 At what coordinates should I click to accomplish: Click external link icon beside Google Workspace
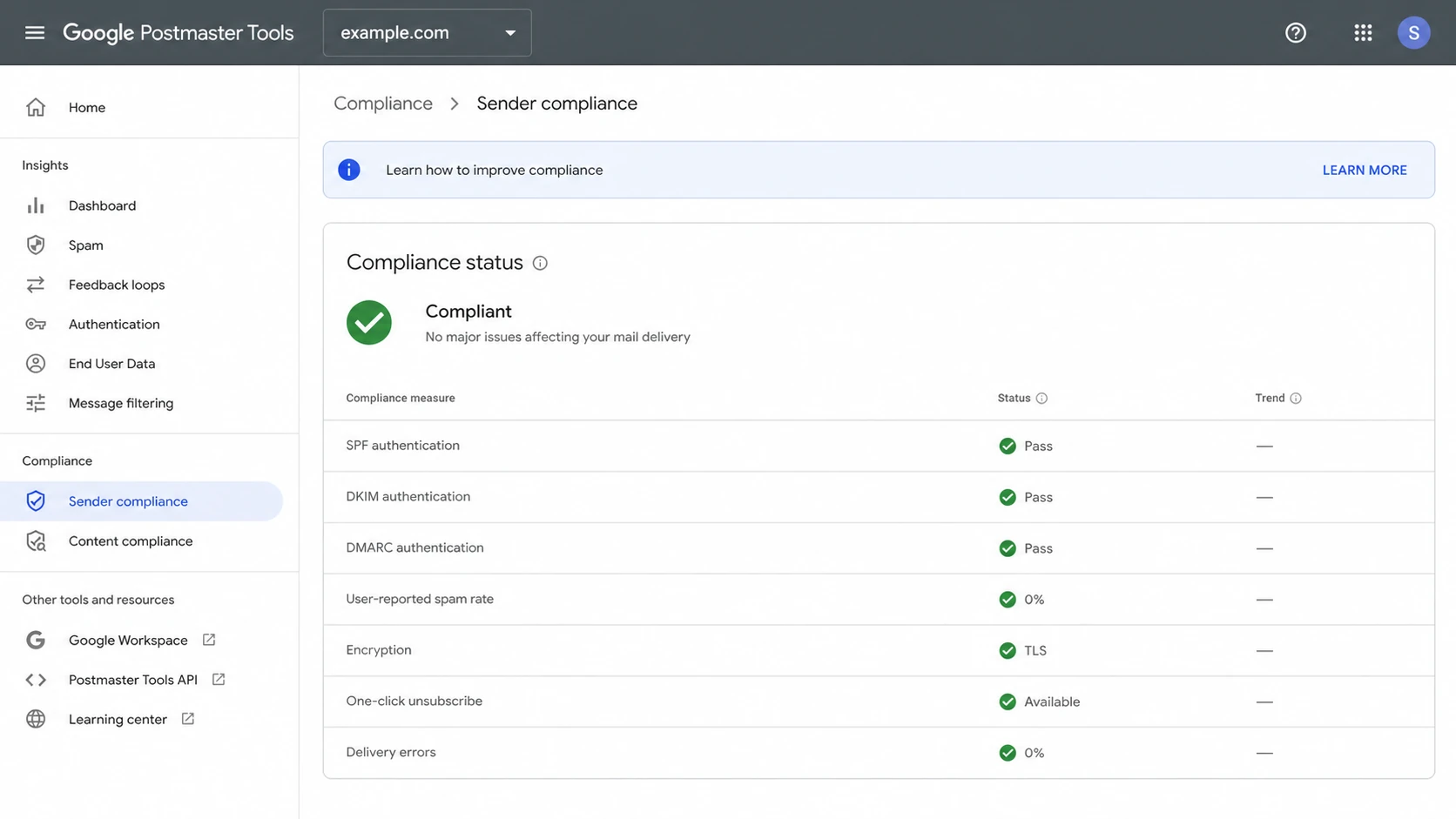tap(209, 640)
